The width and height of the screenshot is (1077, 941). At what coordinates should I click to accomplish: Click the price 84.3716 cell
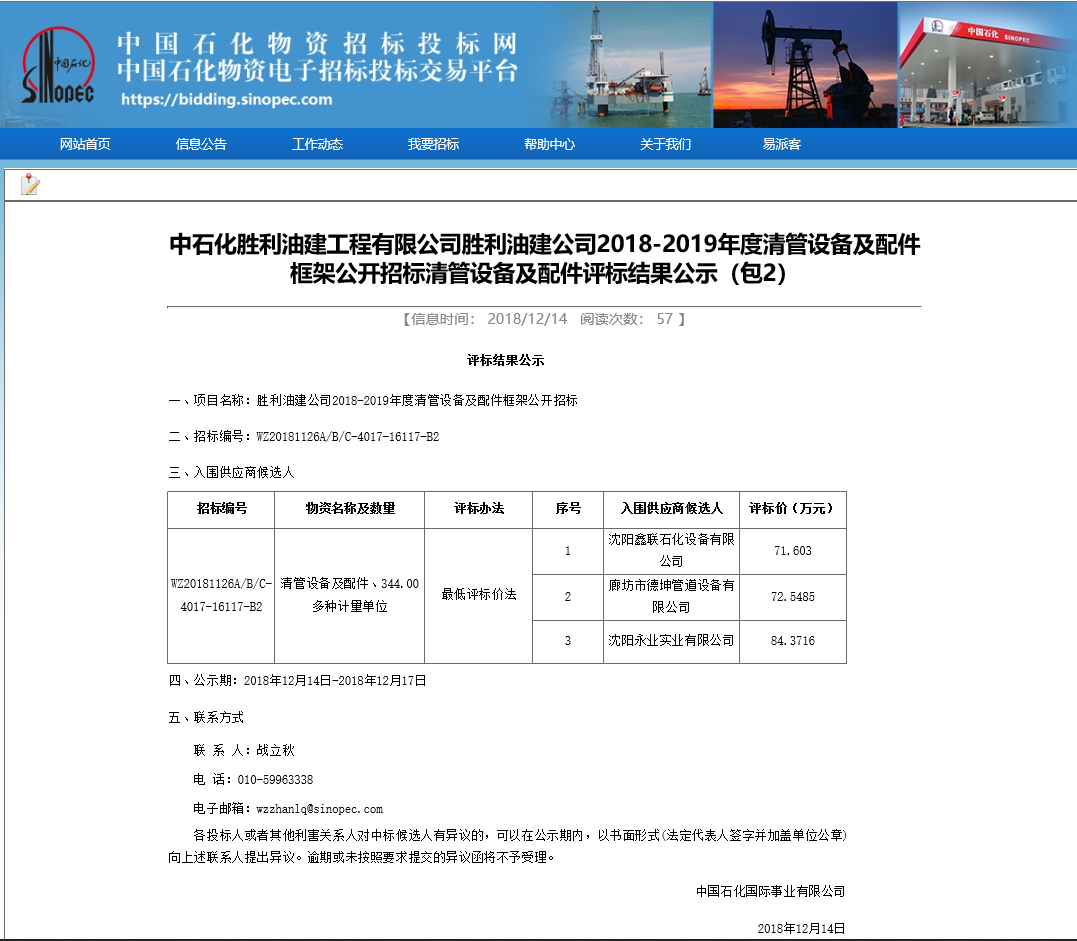click(793, 642)
